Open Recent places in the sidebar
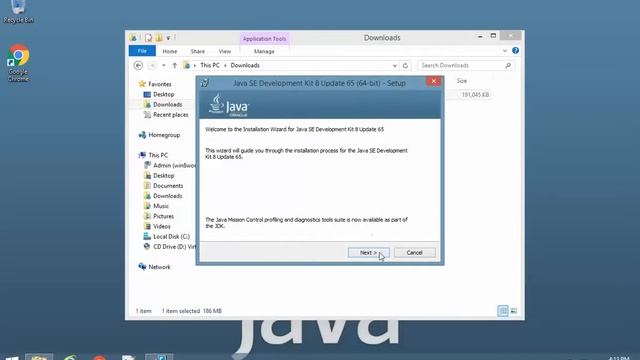Screen dimensions: 640x360 tap(171, 115)
